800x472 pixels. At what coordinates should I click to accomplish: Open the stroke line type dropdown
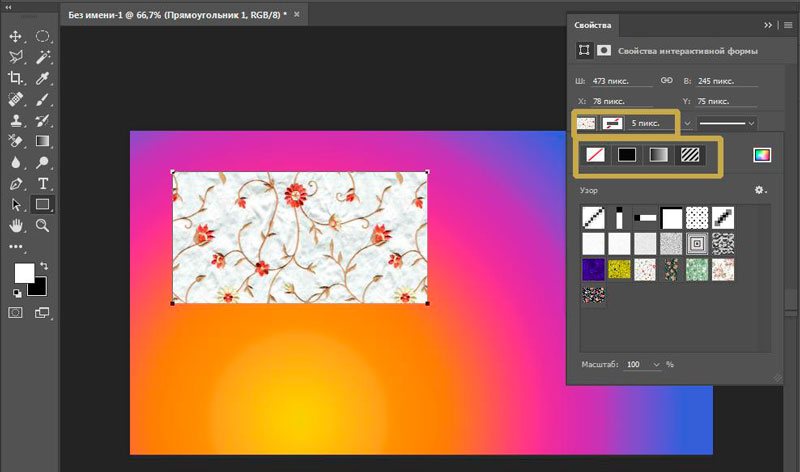[x=727, y=123]
